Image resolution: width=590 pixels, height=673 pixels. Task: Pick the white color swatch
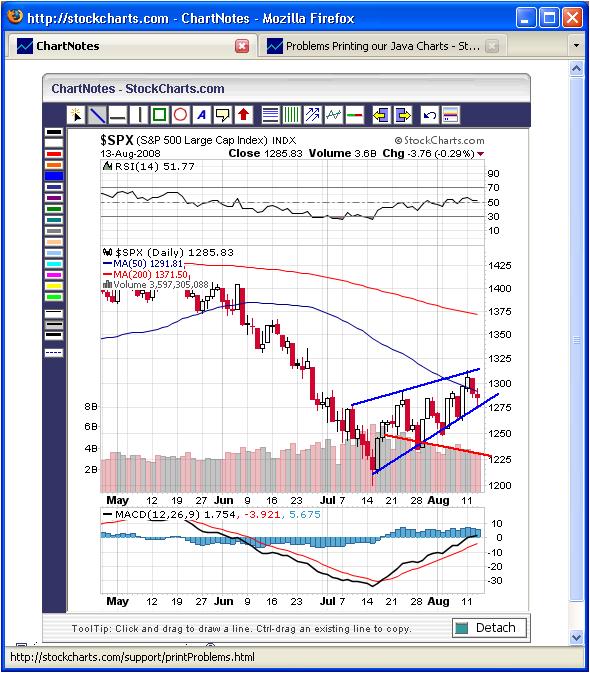tap(54, 143)
